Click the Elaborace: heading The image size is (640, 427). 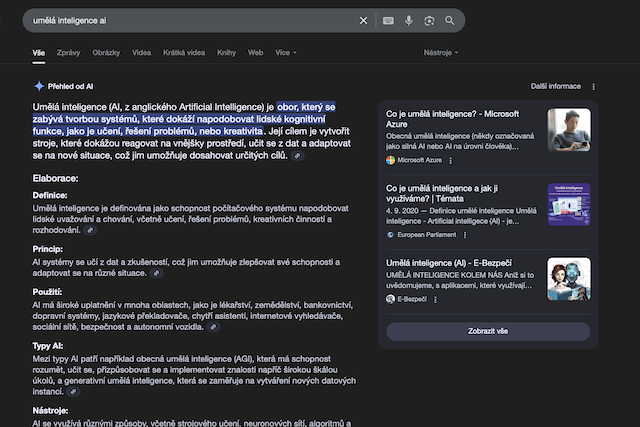click(56, 178)
